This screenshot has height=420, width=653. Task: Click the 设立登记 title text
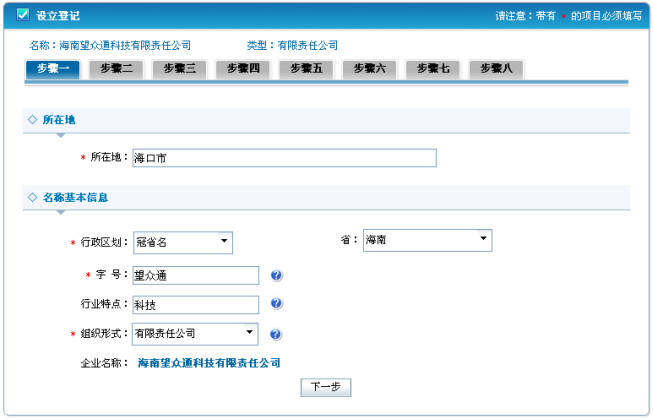(x=57, y=16)
